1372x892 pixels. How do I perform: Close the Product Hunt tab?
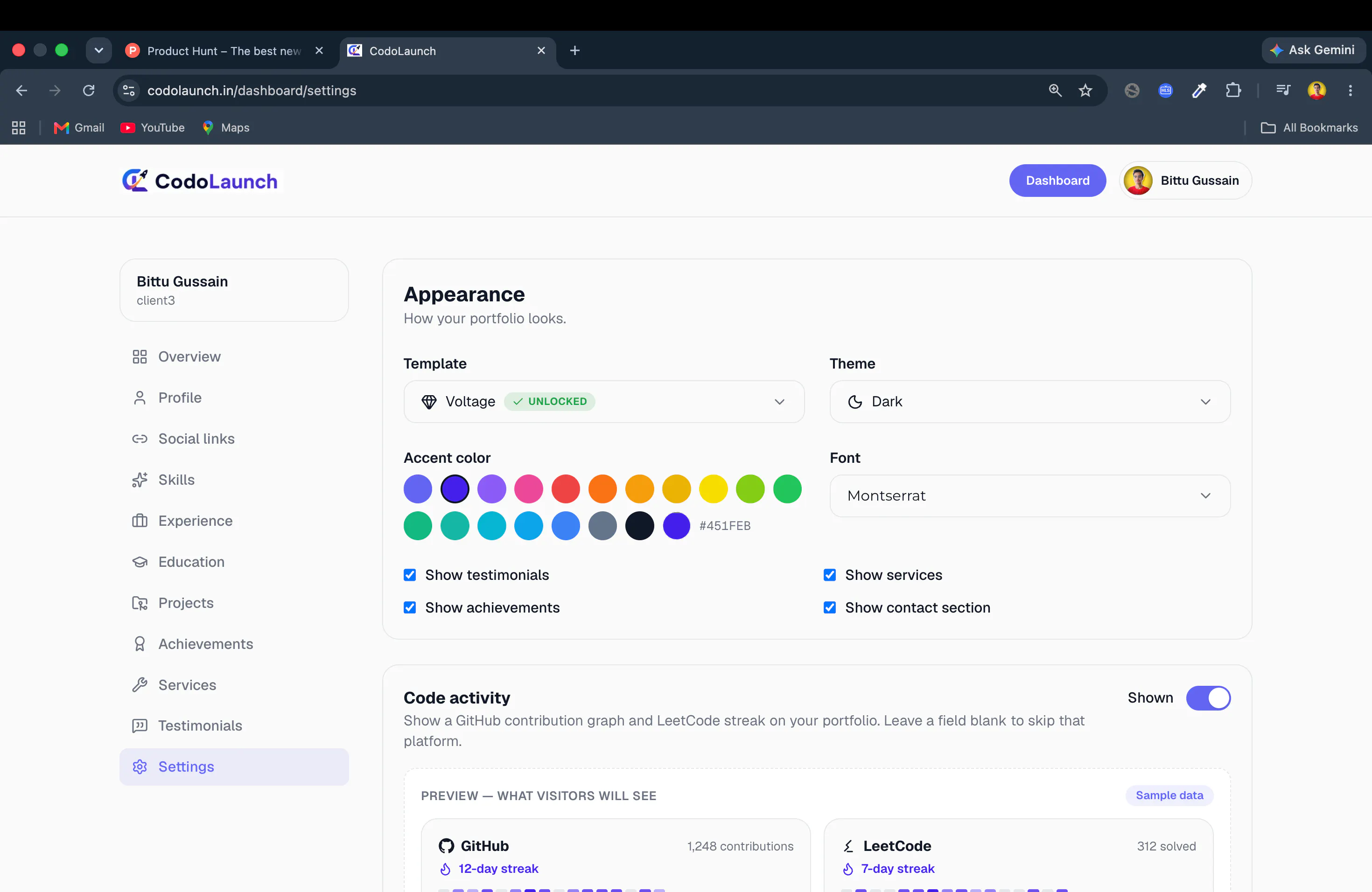click(x=319, y=51)
